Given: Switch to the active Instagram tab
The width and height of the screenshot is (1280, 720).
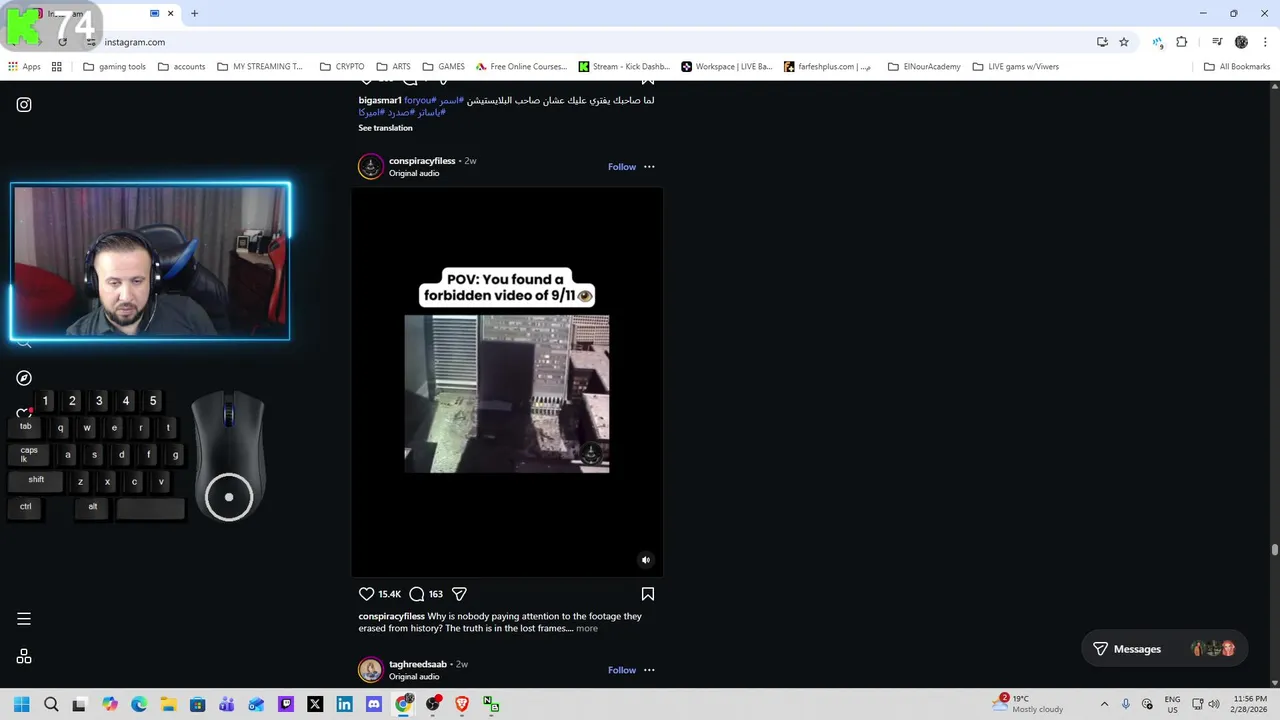Looking at the screenshot, I should (96, 13).
